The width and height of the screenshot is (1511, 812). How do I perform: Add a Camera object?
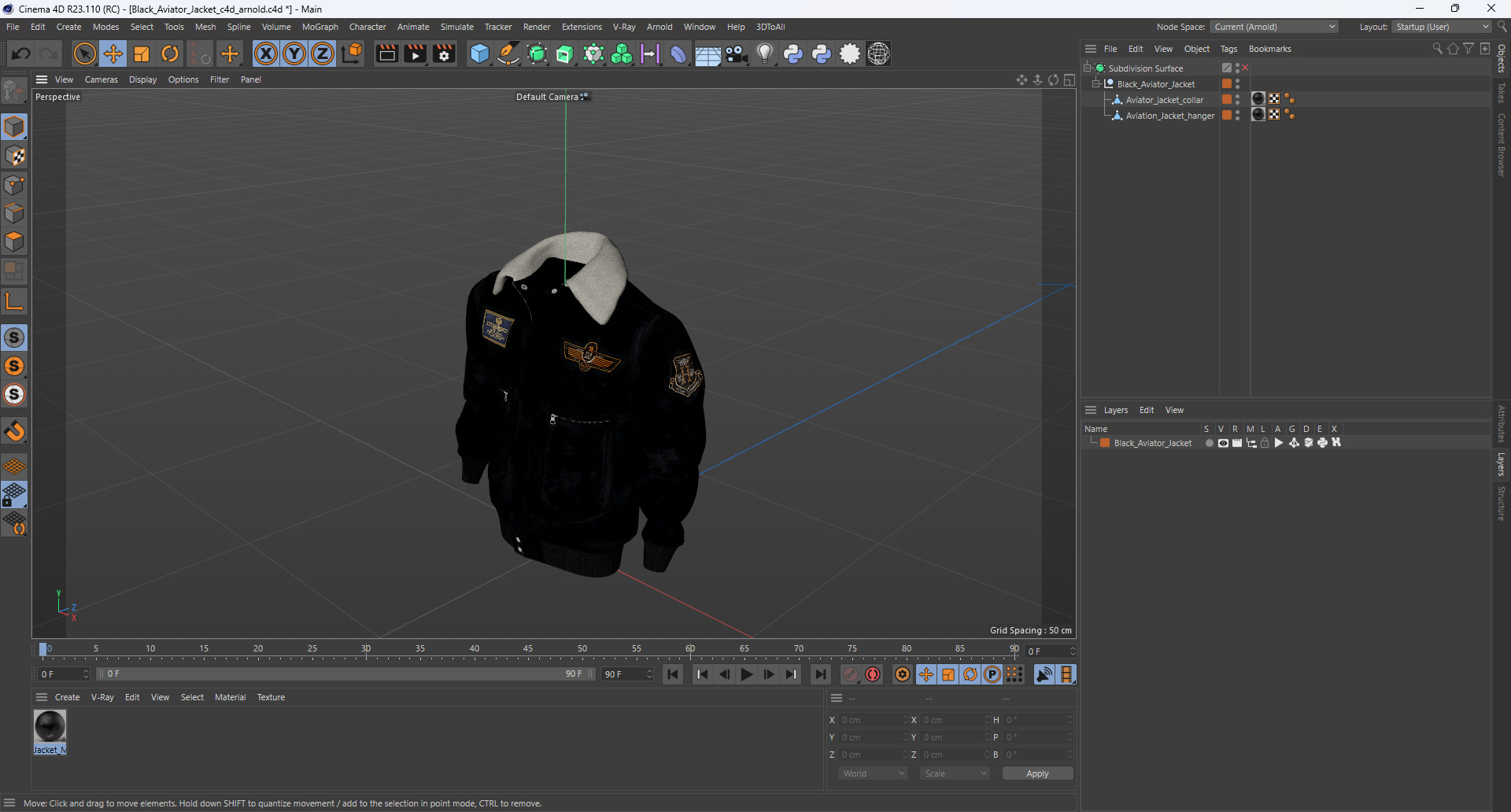(x=736, y=54)
